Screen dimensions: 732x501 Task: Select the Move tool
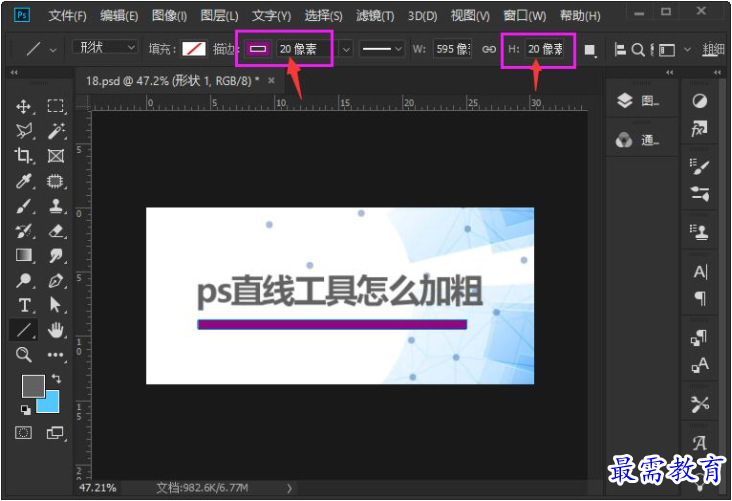click(x=23, y=106)
